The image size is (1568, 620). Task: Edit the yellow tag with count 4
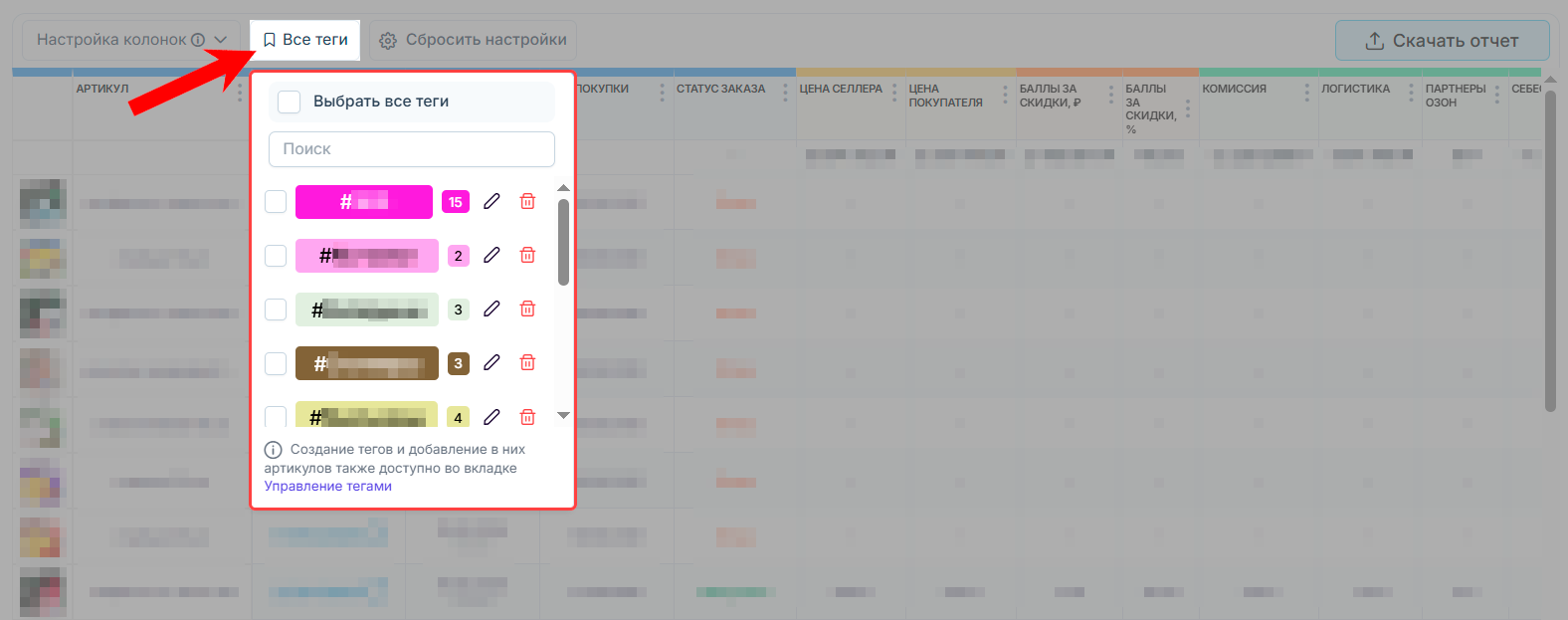(x=491, y=417)
